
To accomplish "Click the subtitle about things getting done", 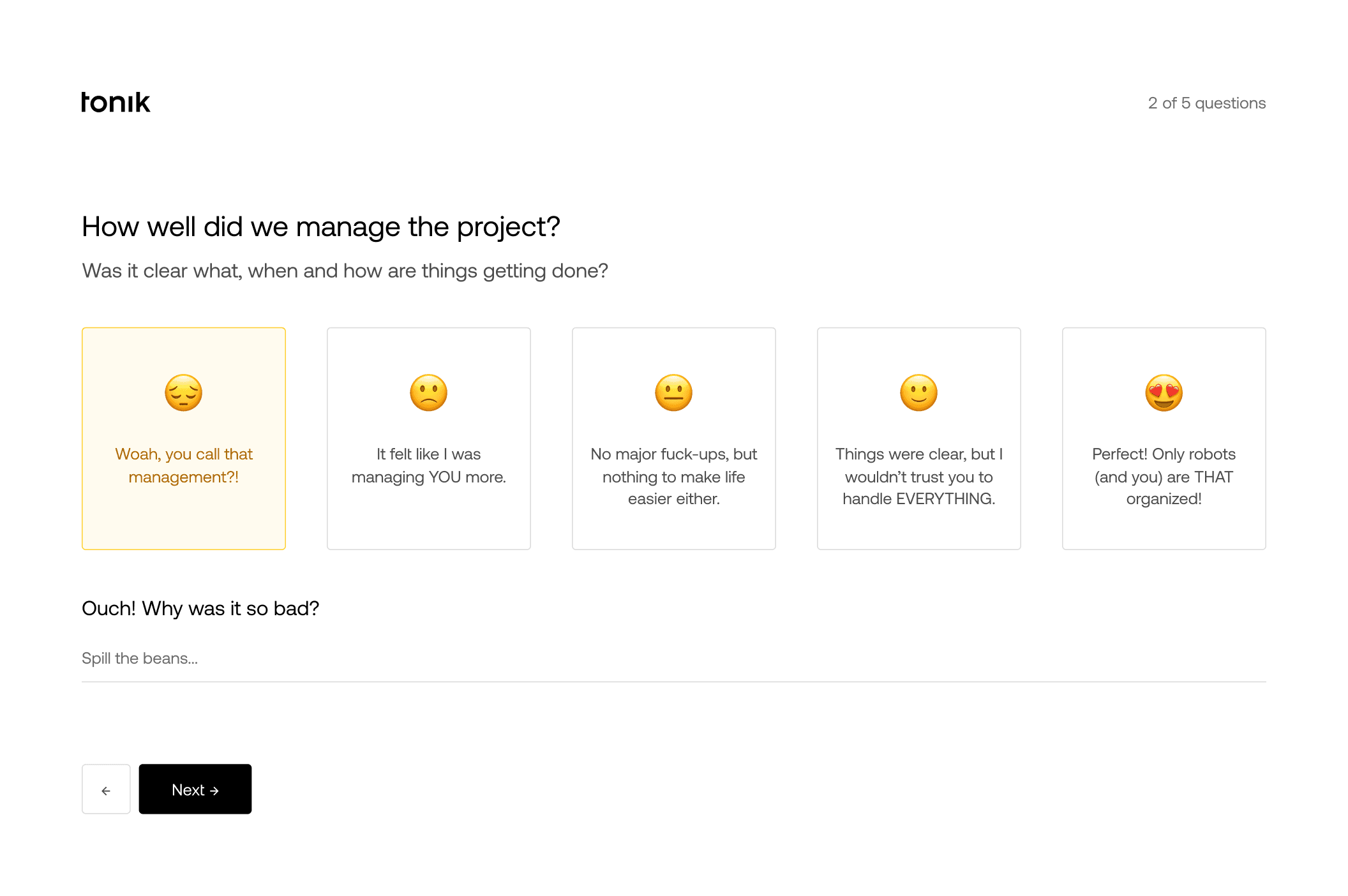I will tap(345, 271).
